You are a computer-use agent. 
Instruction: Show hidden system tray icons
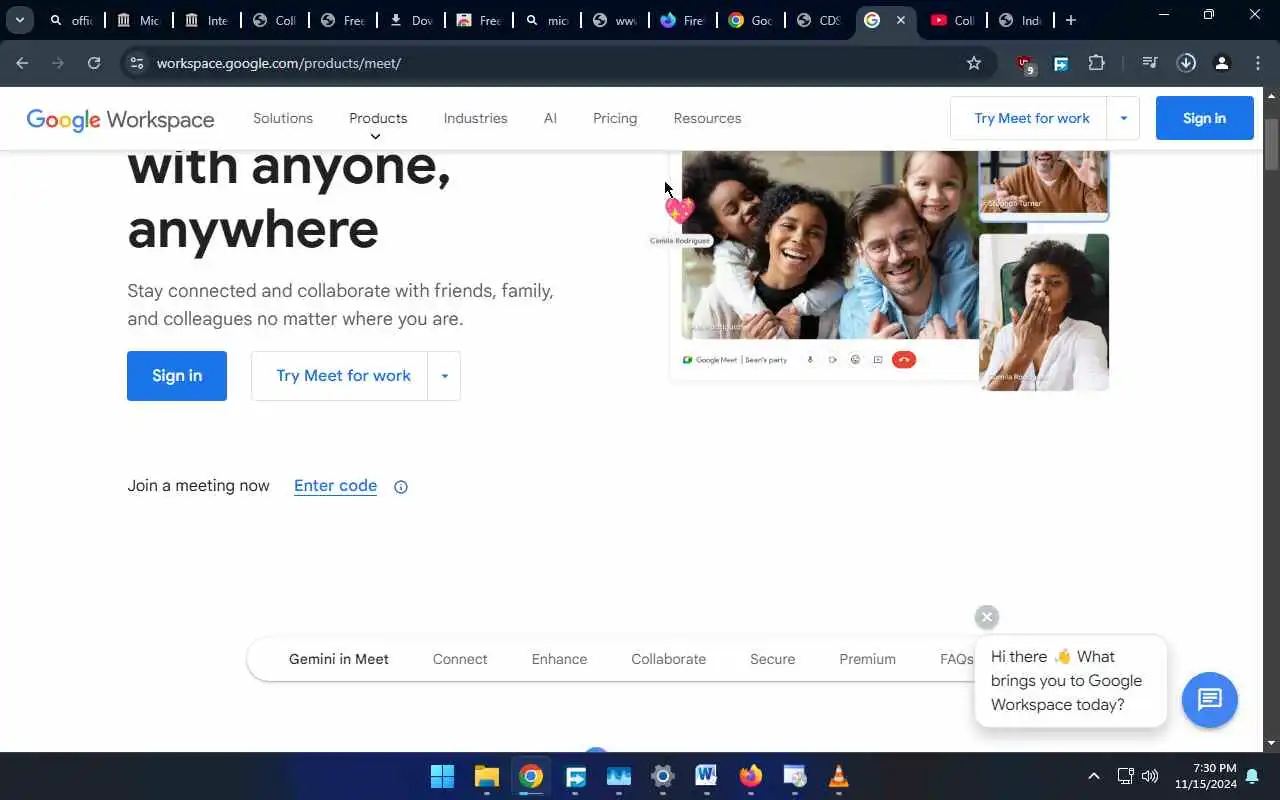pos(1094,776)
